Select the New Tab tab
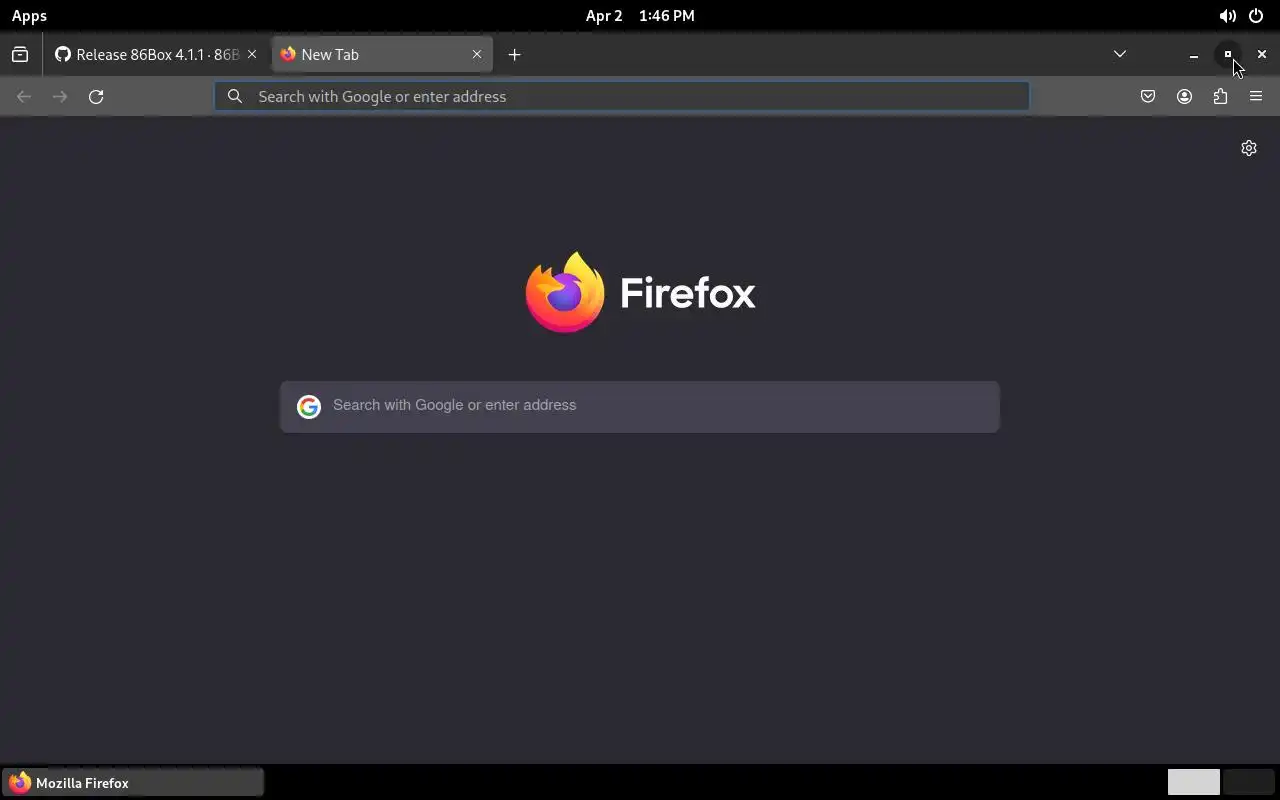 pos(383,55)
